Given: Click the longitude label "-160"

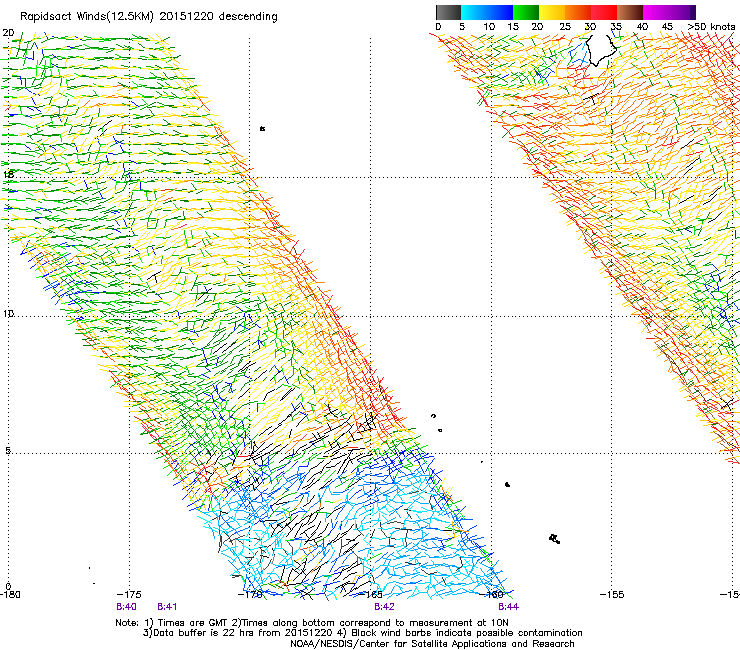Looking at the screenshot, I should (492, 594).
